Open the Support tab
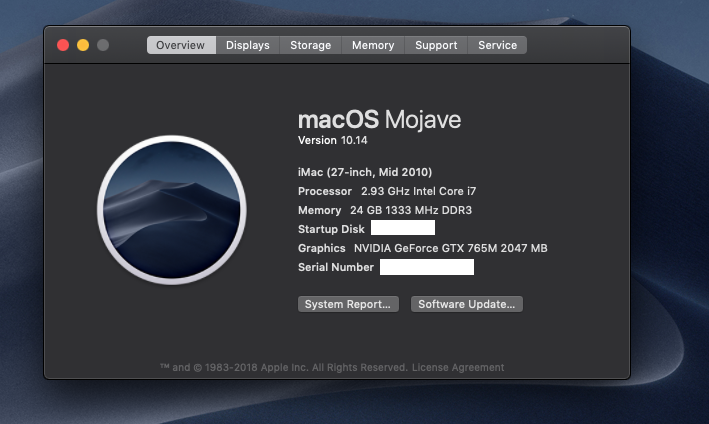Viewport: 709px width, 424px height. pyautogui.click(x=436, y=45)
